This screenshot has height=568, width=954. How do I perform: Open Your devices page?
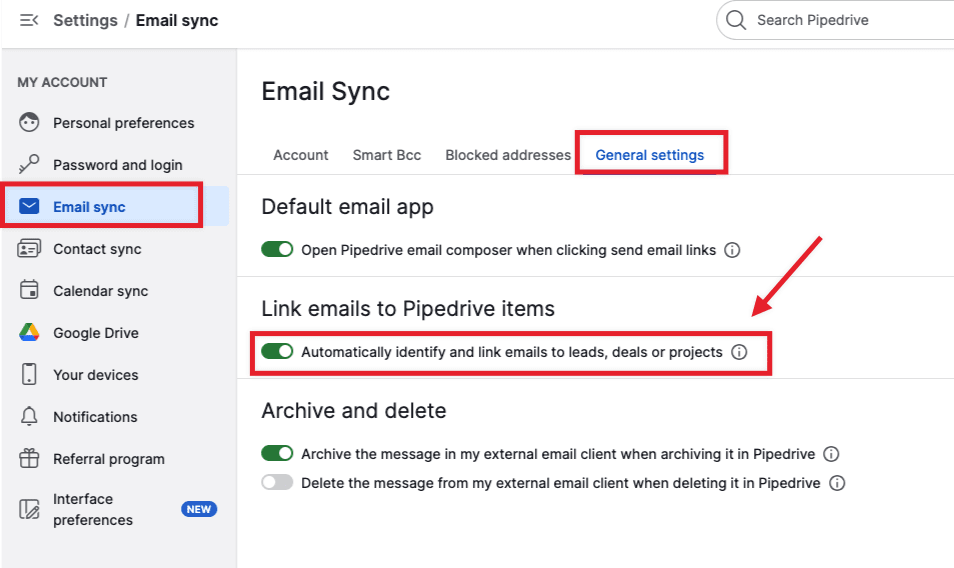pos(95,375)
